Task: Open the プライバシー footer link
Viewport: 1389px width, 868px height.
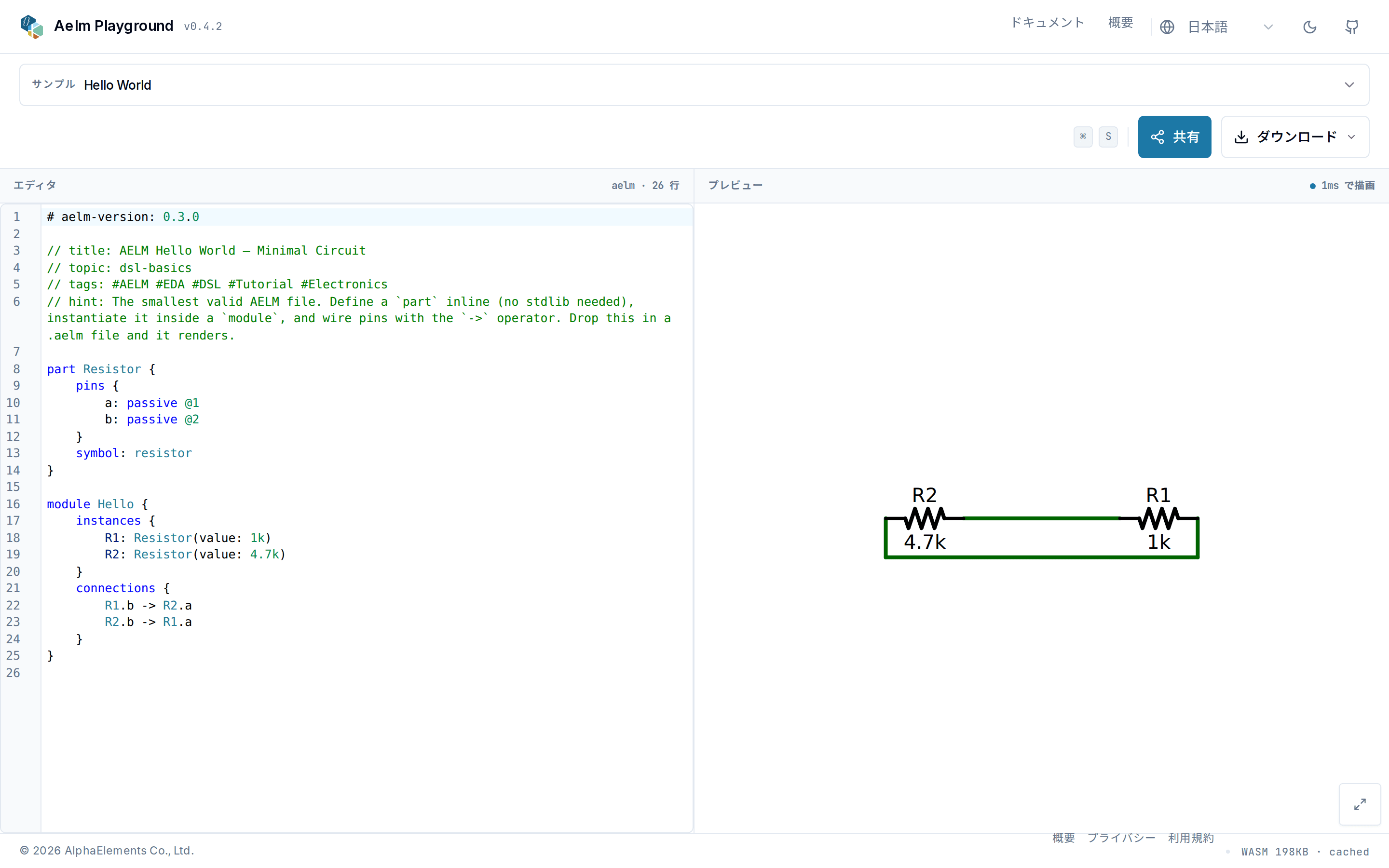Action: pyautogui.click(x=1121, y=838)
